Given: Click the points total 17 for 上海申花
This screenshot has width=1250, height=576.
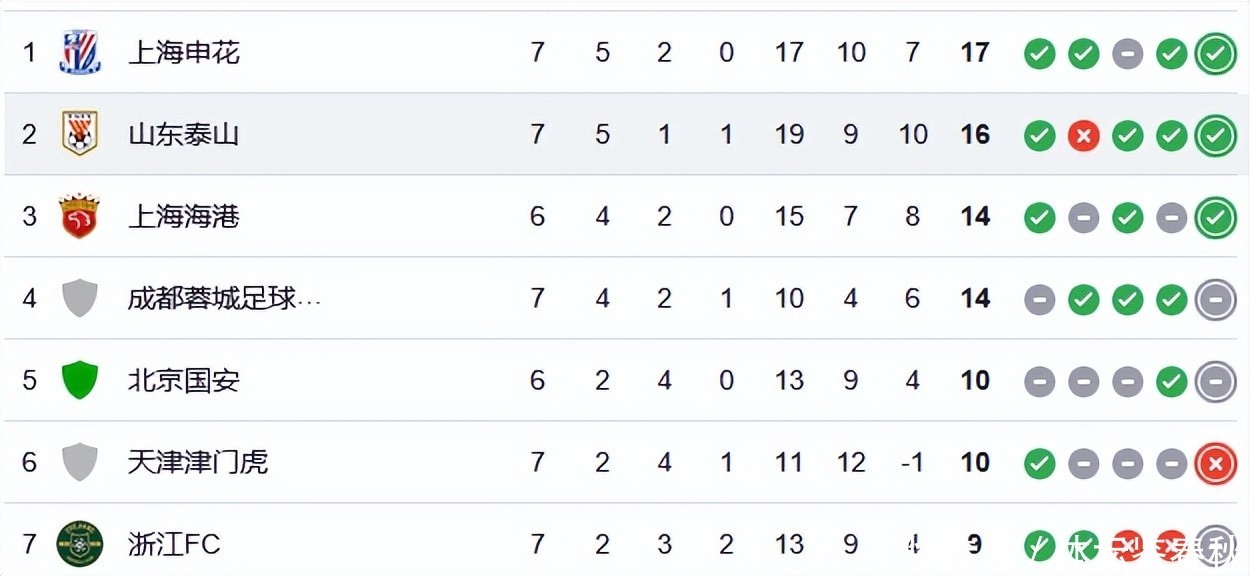Looking at the screenshot, I should coord(975,52).
